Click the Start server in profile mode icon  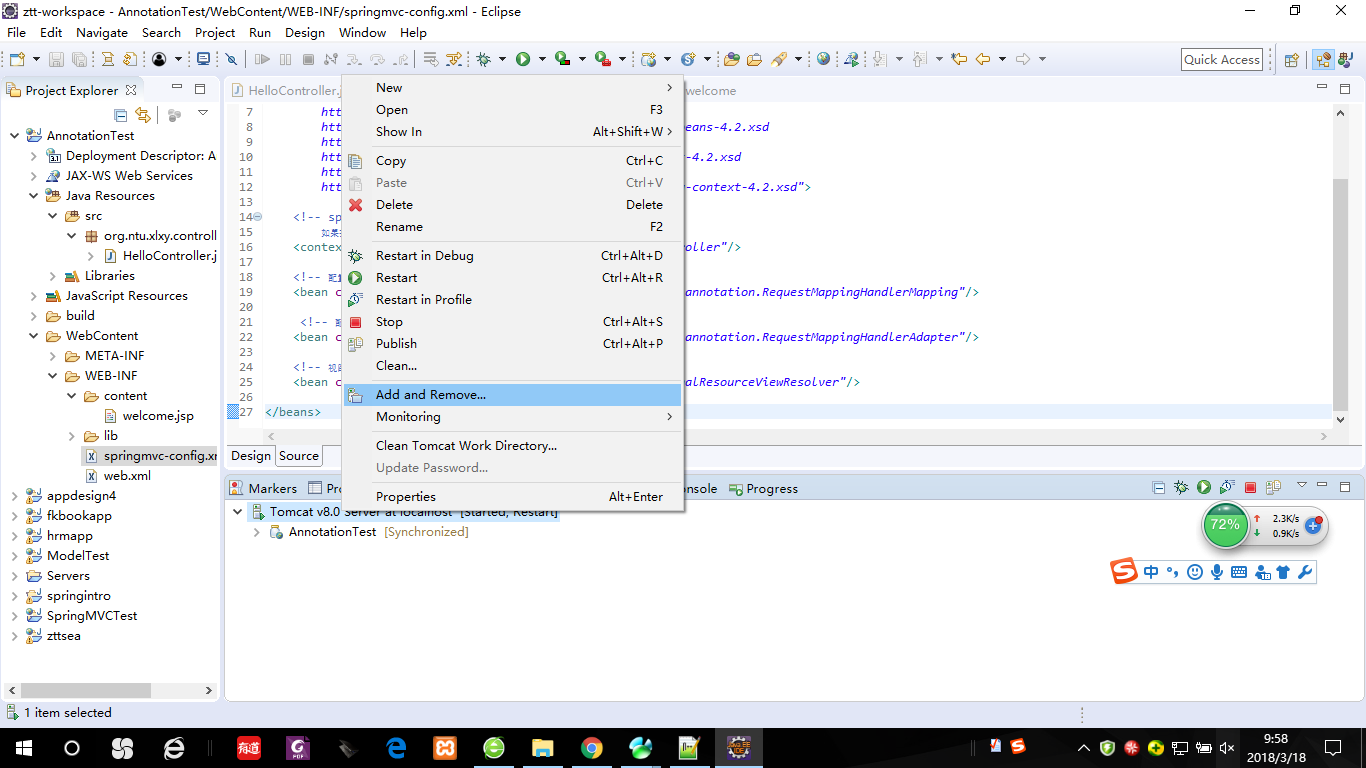click(1227, 488)
